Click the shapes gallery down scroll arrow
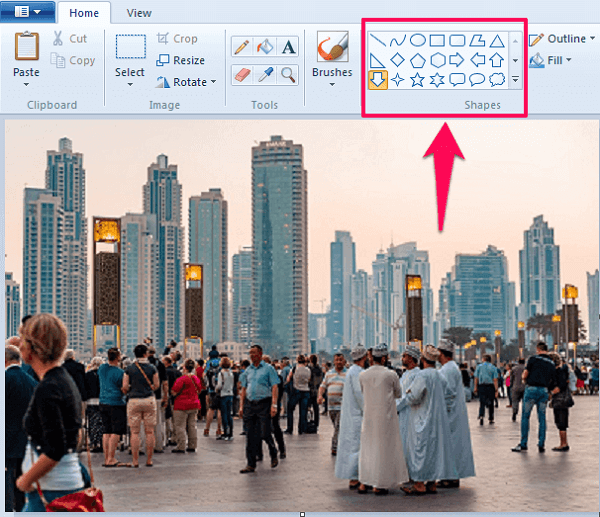600x517 pixels. (515, 60)
